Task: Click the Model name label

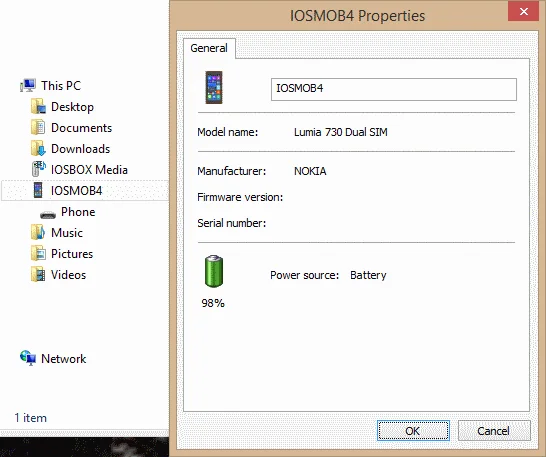Action: 228,132
